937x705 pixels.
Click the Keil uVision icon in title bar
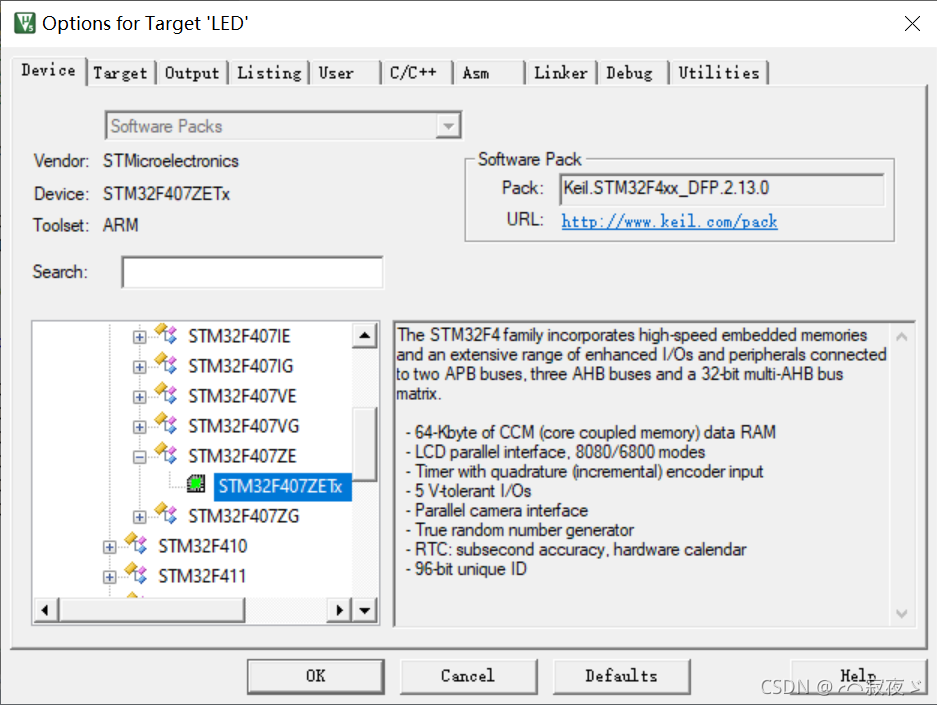tap(25, 23)
